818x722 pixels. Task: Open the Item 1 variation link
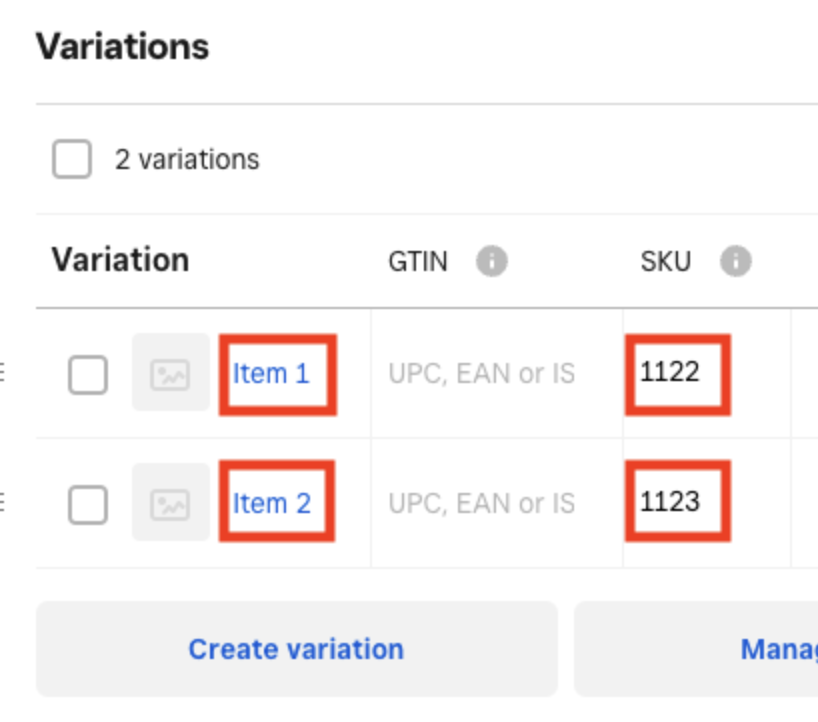(271, 374)
